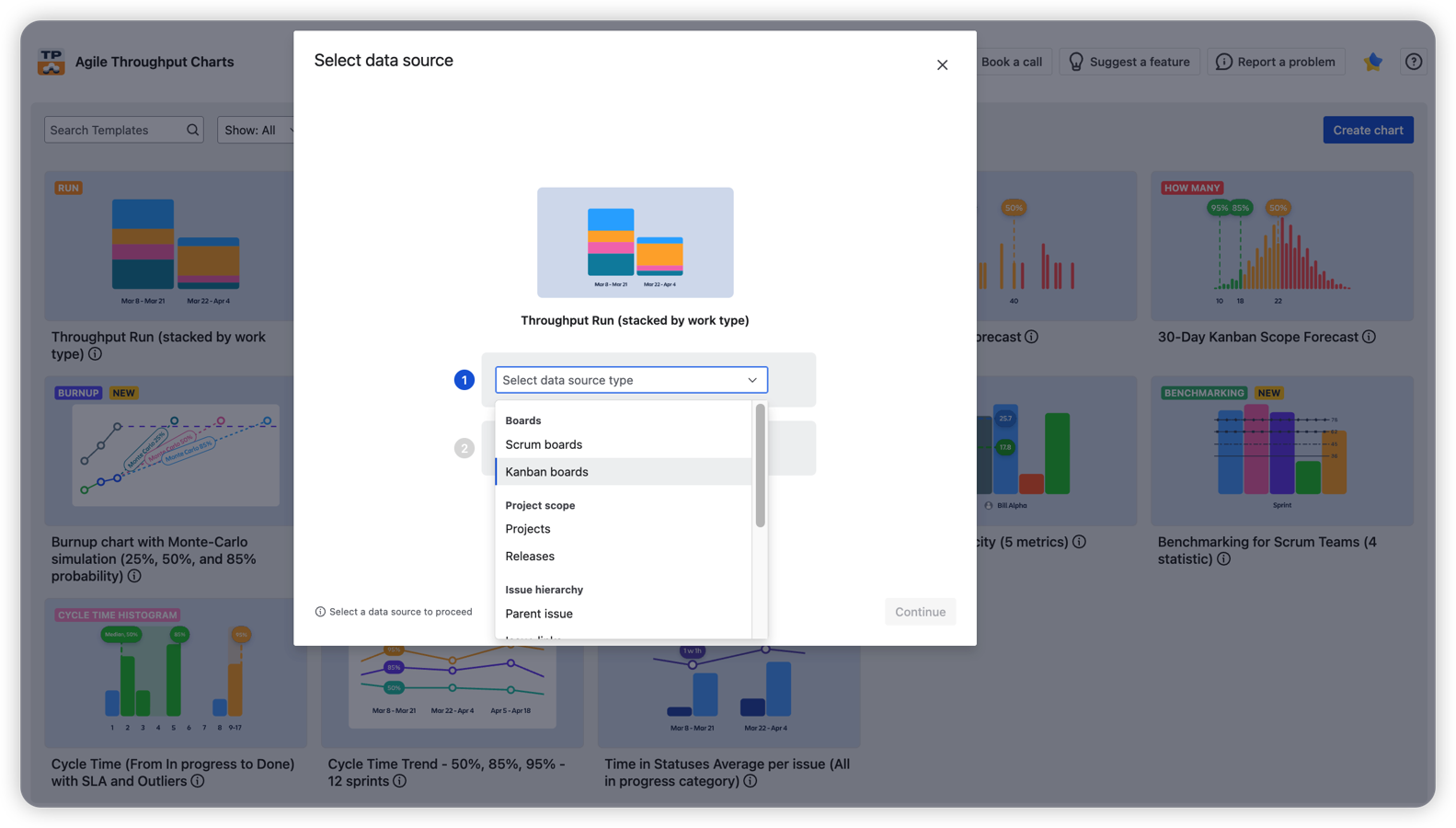The width and height of the screenshot is (1456, 828).
Task: Click the star favorite icon in header
Action: (x=1373, y=62)
